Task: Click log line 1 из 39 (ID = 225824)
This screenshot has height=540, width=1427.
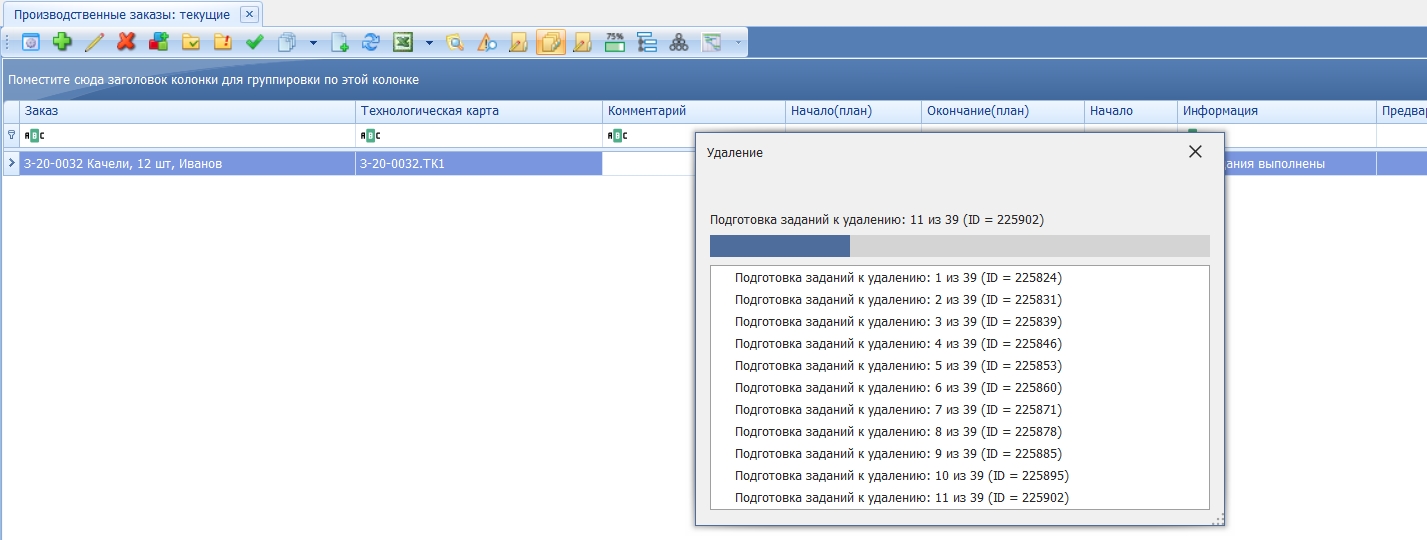Action: tap(898, 277)
